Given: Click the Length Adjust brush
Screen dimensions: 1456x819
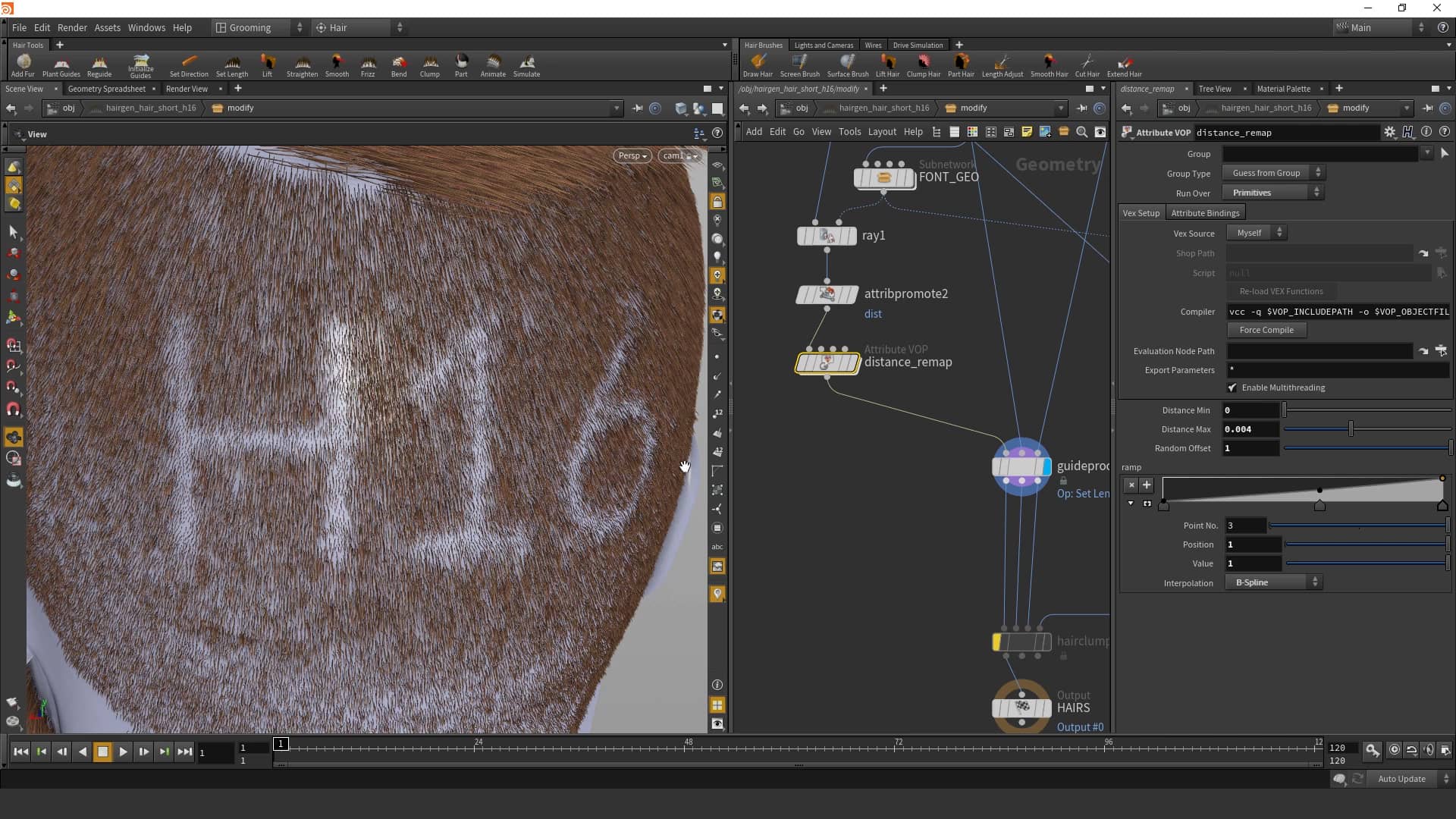Looking at the screenshot, I should [x=1003, y=66].
